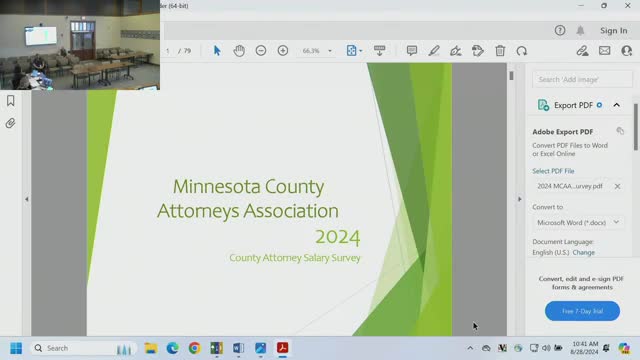The height and width of the screenshot is (360, 640).
Task: Show hidden system tray icons
Action: pyautogui.click(x=470, y=348)
